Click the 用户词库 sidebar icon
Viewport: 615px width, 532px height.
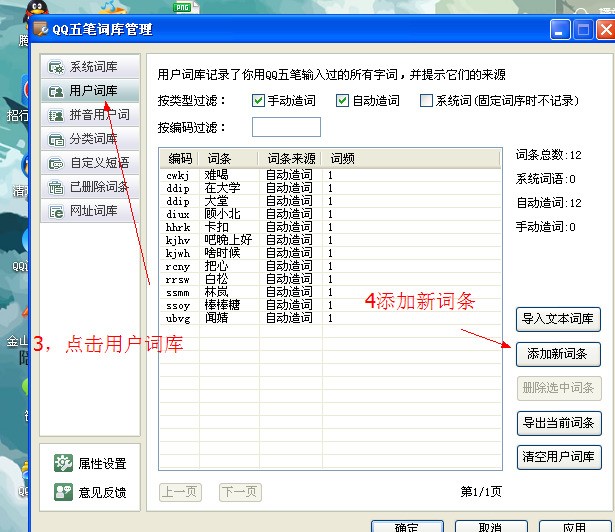point(56,91)
